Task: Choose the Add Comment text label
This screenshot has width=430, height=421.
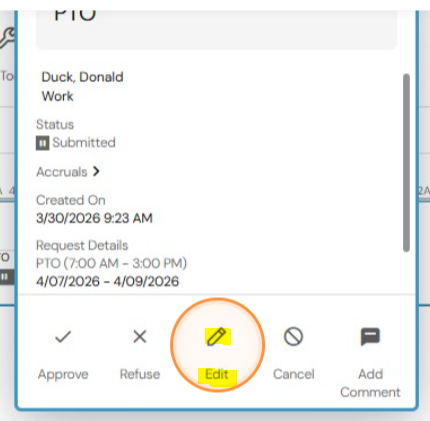Action: (370, 383)
